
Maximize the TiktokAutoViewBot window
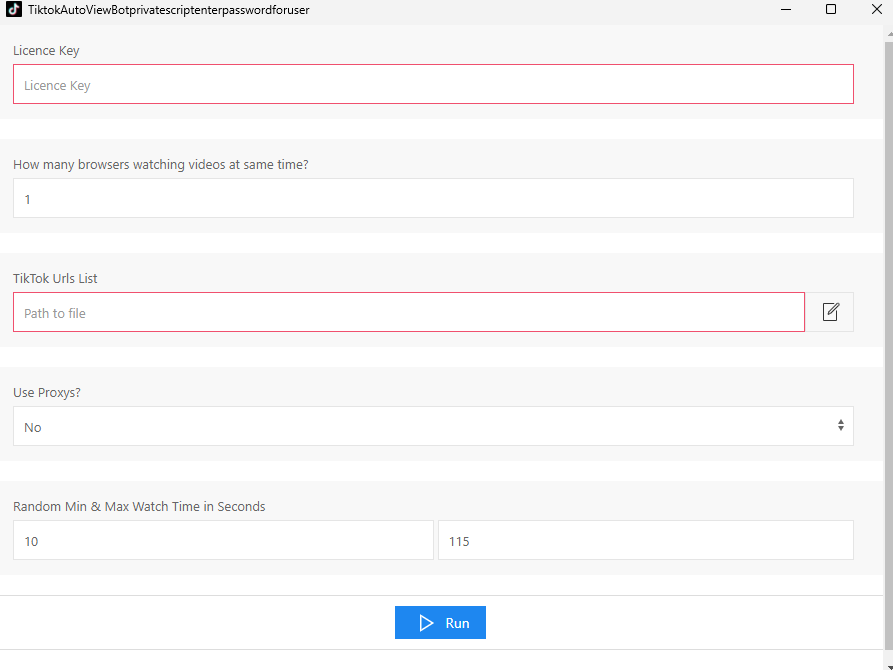pyautogui.click(x=831, y=9)
